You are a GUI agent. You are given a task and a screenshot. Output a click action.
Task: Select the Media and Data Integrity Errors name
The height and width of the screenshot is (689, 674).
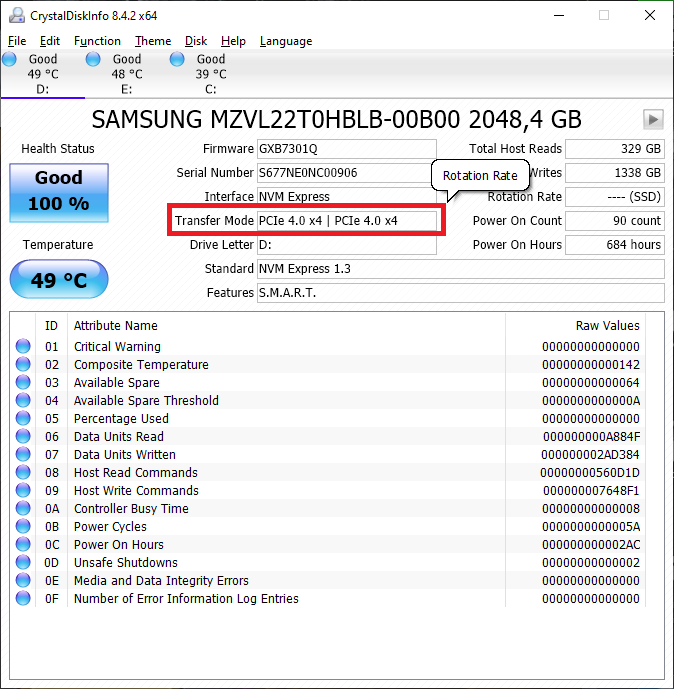(161, 581)
